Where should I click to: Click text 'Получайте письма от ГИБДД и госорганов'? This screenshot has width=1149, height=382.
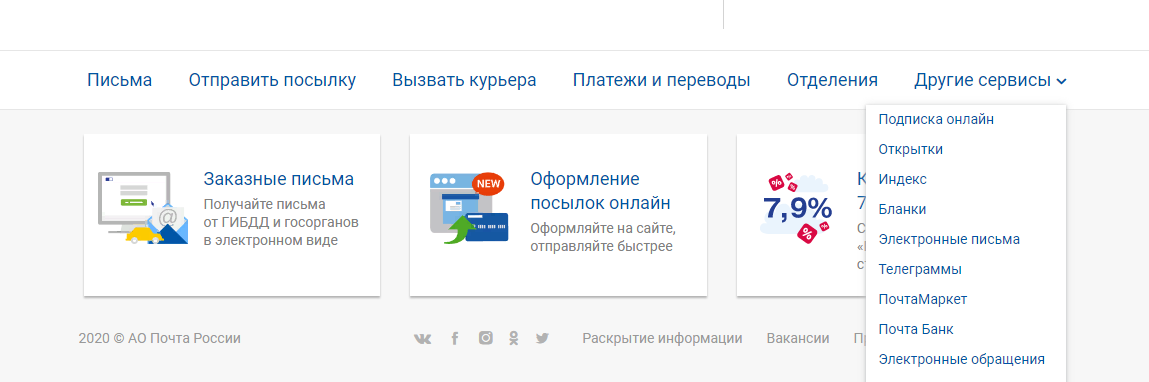click(281, 213)
